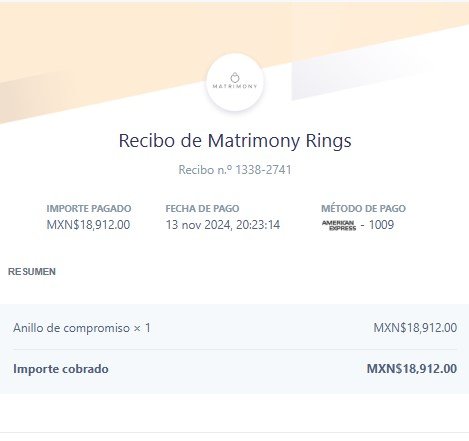The image size is (469, 441).
Task: Click the divider line between summary rows
Action: pos(235,349)
